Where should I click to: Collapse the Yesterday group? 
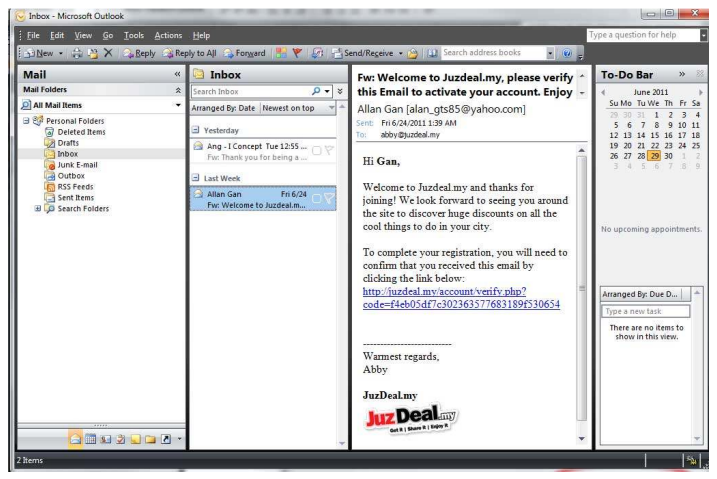196,130
